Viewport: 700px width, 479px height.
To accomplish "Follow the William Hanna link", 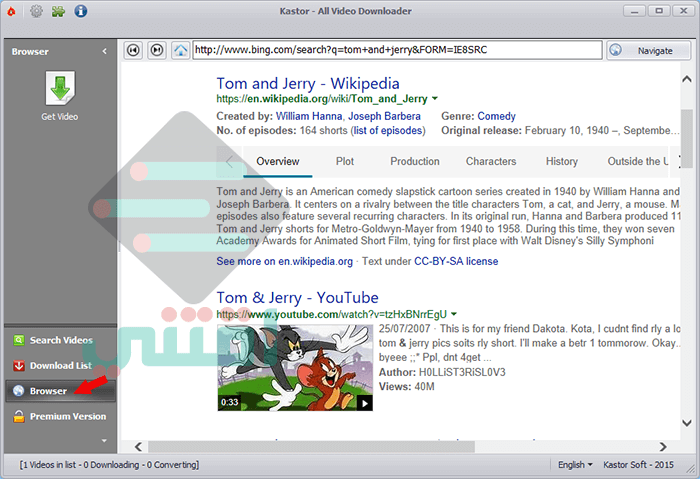I will (309, 116).
